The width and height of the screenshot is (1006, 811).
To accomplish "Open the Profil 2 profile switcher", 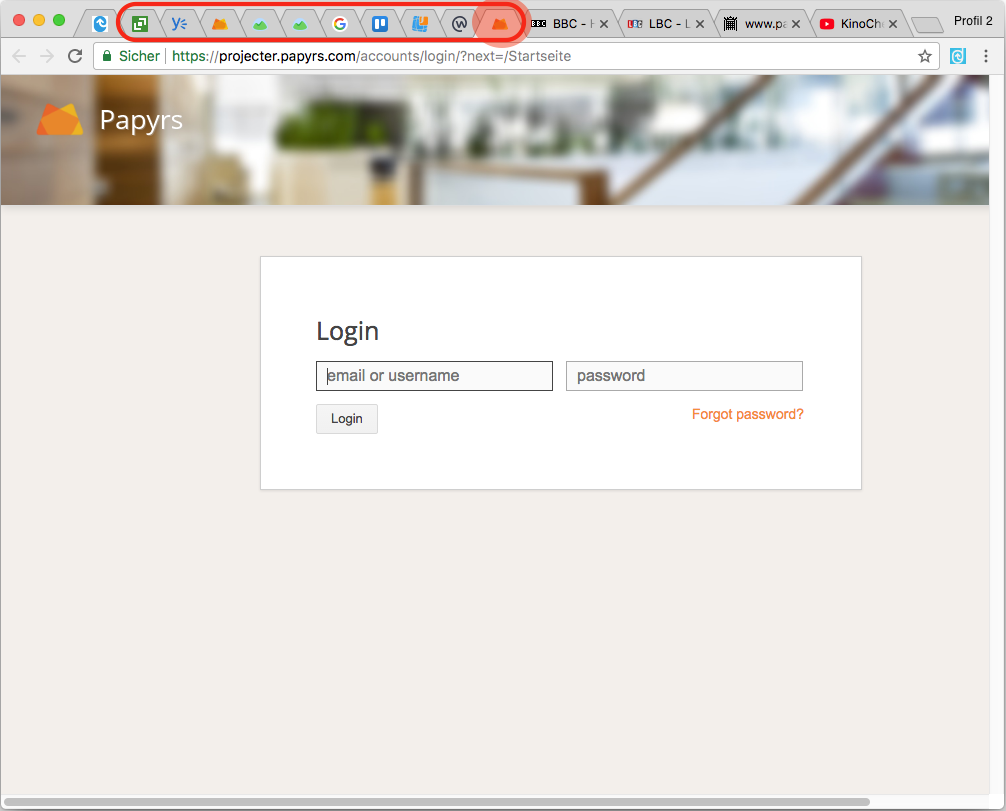I will pyautogui.click(x=973, y=21).
